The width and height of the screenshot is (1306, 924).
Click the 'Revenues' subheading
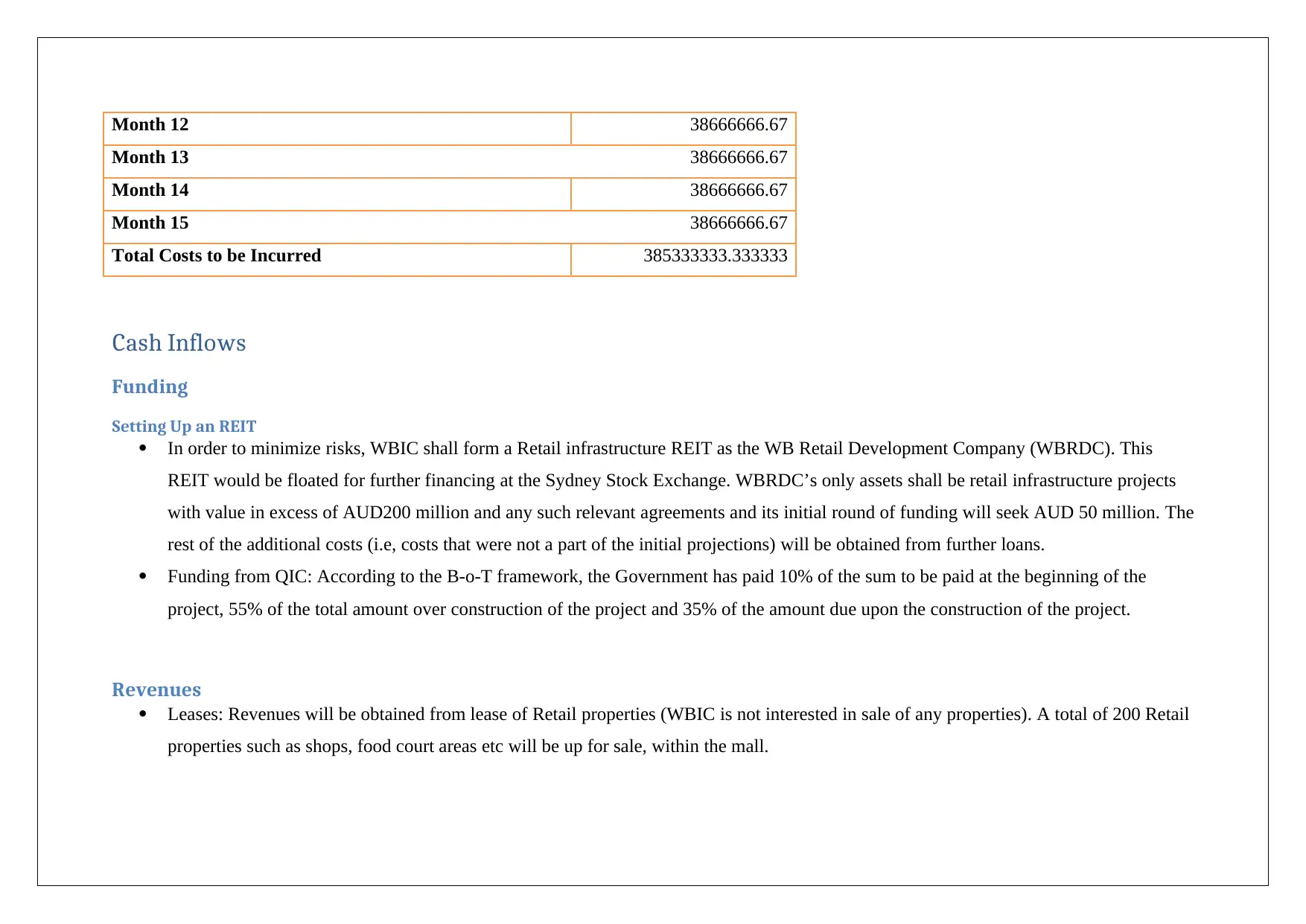(156, 689)
